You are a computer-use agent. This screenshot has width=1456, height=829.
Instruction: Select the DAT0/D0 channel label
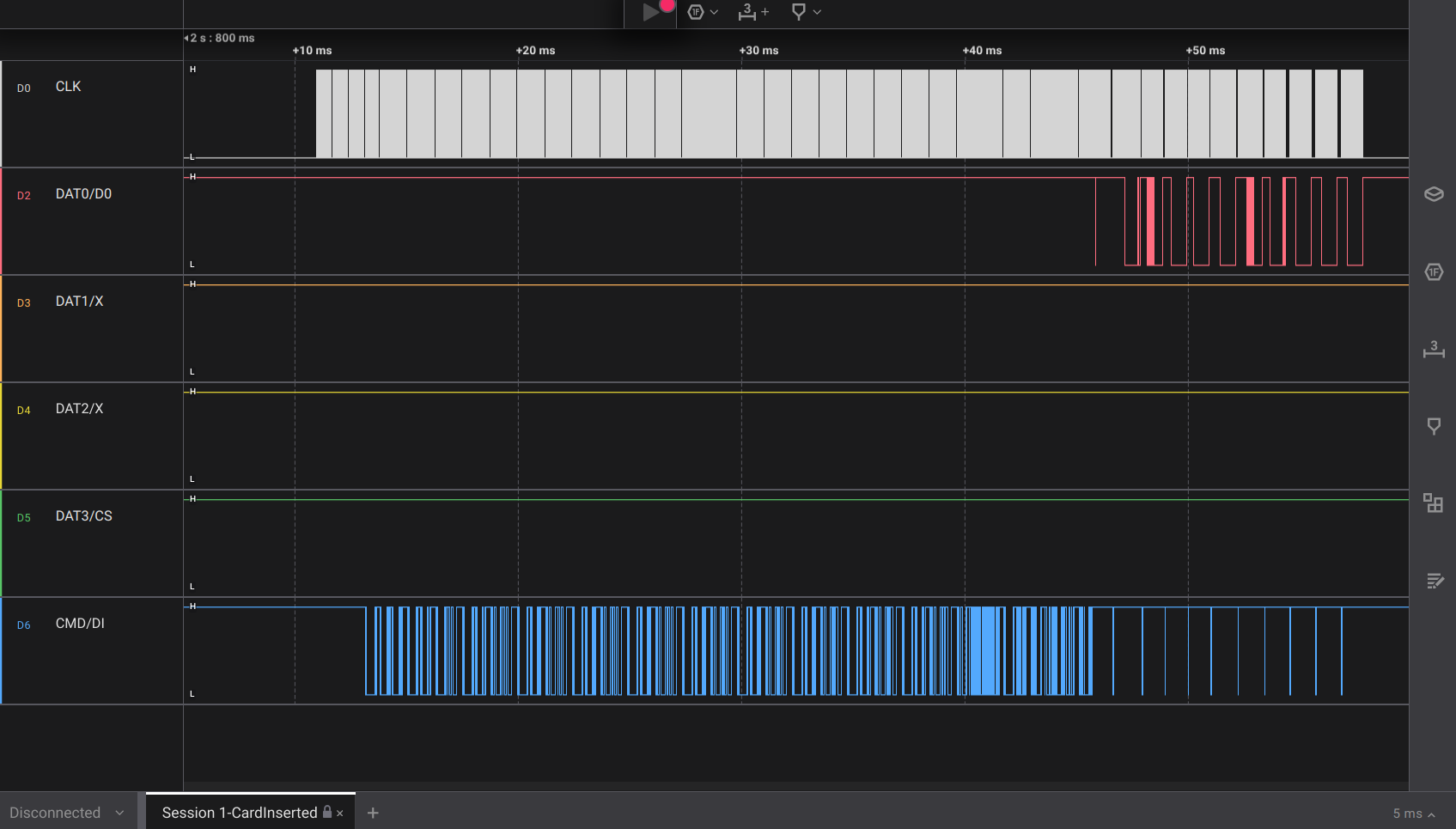point(83,194)
